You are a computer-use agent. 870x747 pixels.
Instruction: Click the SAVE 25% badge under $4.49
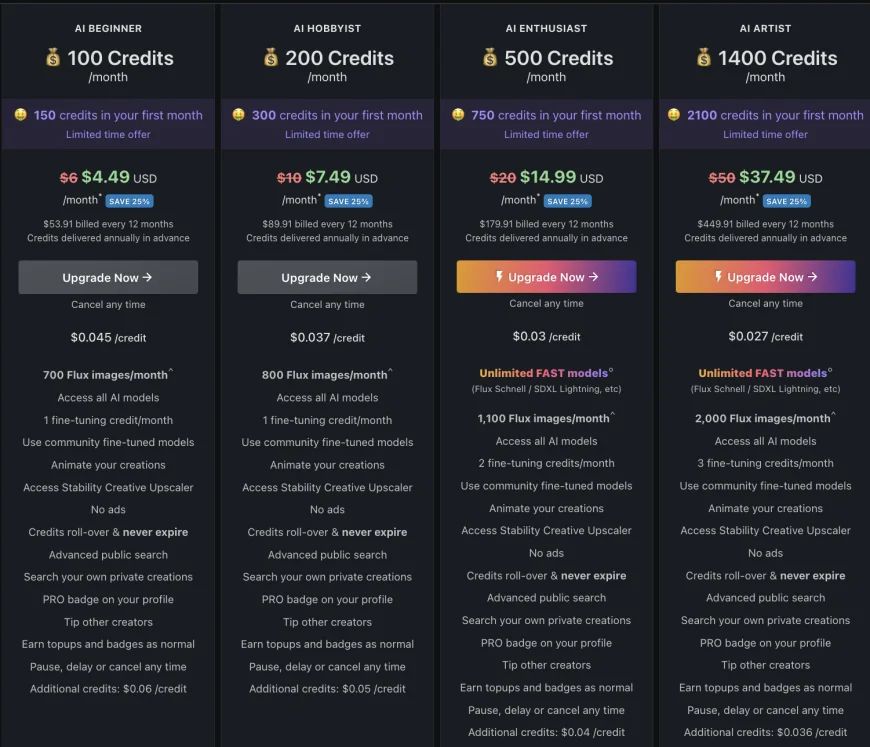pyautogui.click(x=130, y=201)
